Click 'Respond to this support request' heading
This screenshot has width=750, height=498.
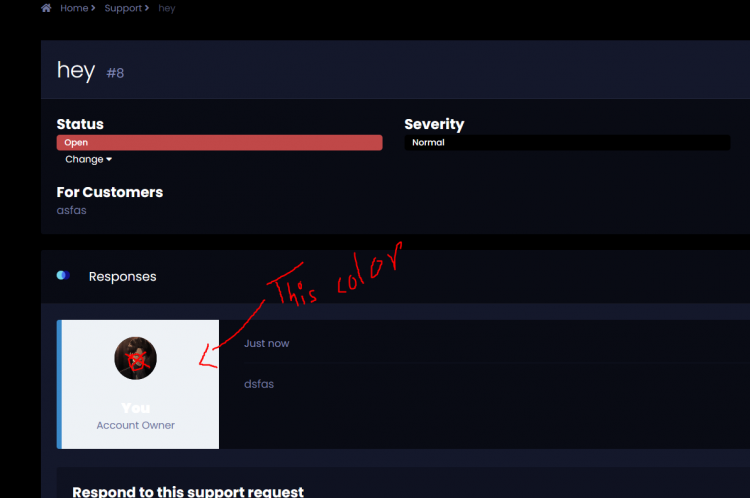point(188,492)
